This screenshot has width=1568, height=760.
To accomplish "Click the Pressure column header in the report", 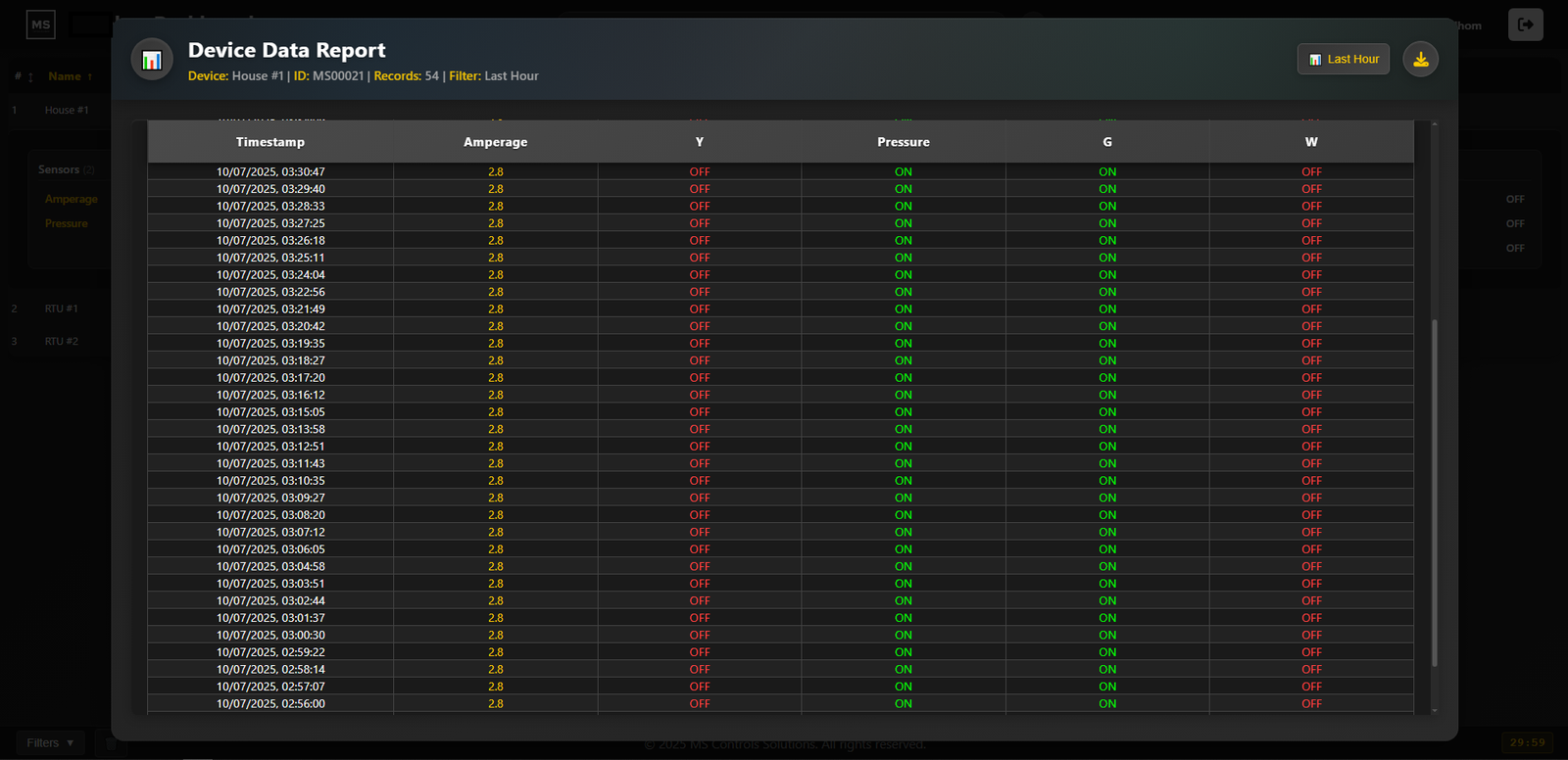I will click(x=904, y=142).
